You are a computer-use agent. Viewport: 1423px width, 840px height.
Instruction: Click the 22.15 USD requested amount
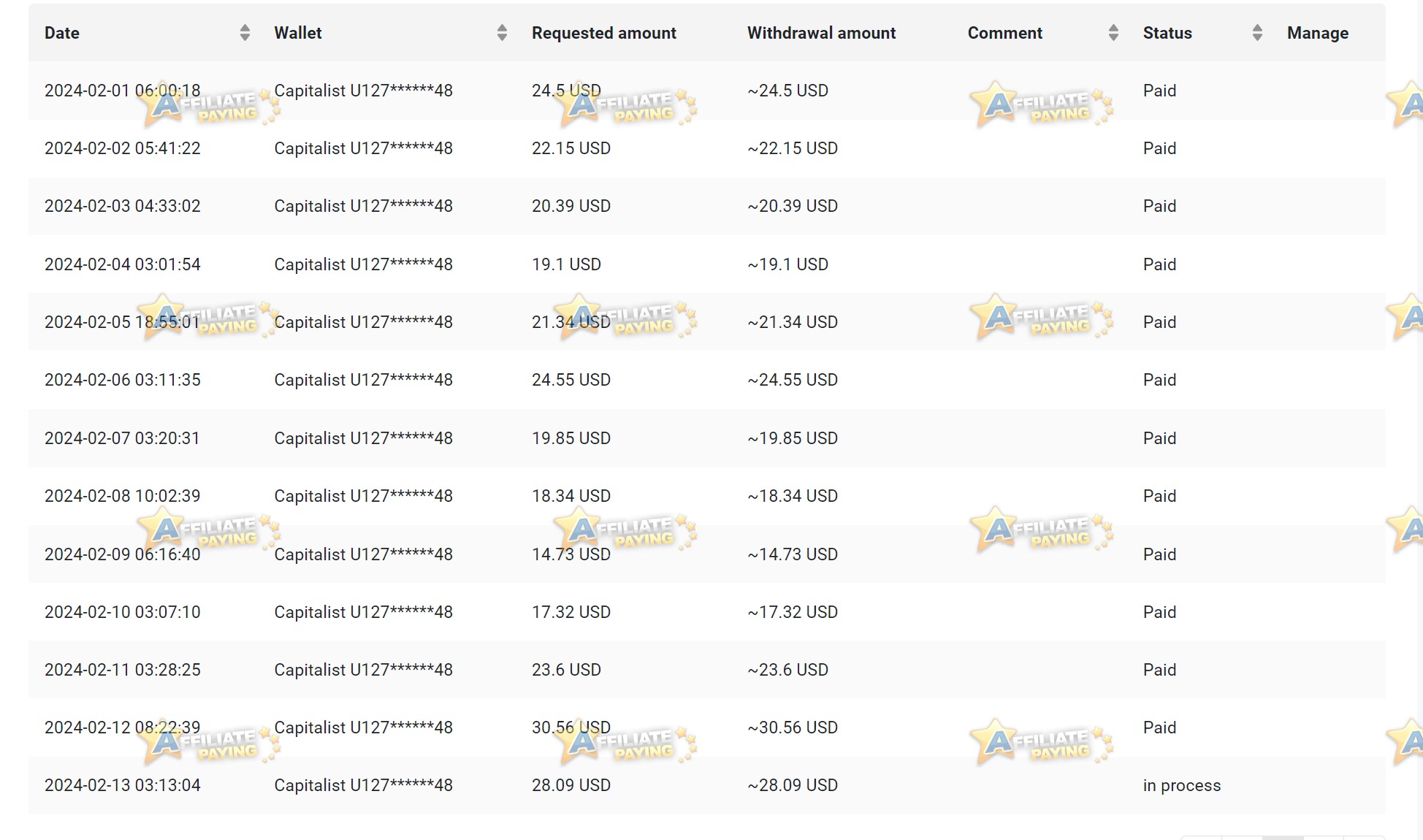pos(571,148)
